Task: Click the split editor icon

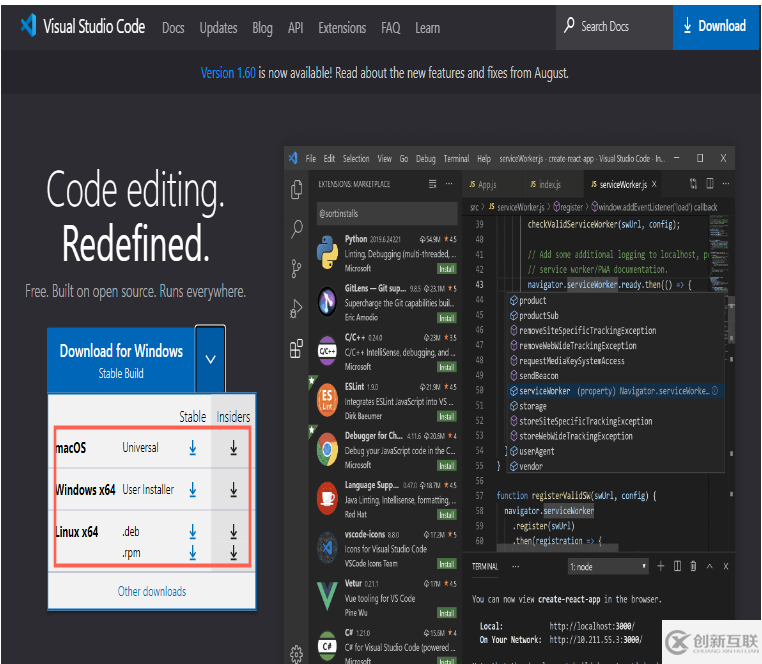Action: click(710, 183)
